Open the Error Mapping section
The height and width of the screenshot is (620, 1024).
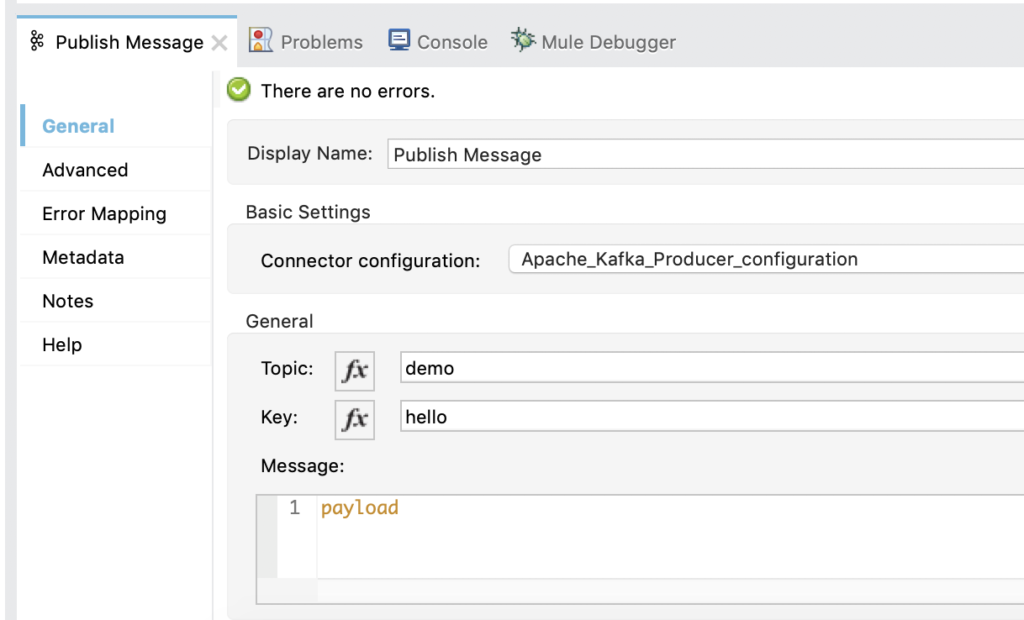[104, 214]
